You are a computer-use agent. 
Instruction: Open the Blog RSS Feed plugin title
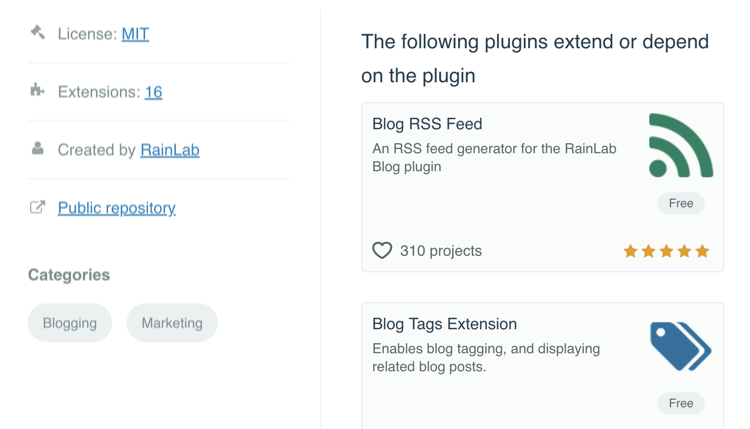(x=427, y=124)
